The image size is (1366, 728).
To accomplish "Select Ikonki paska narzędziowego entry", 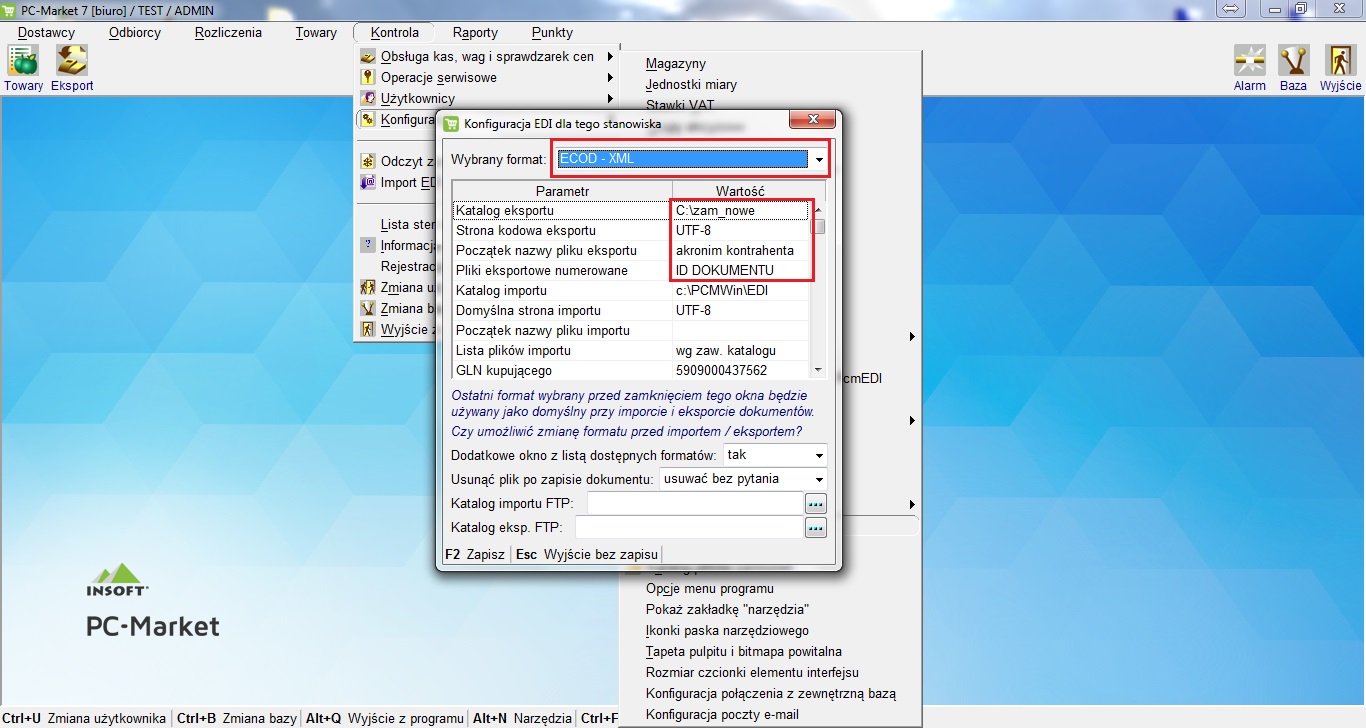I will 727,631.
